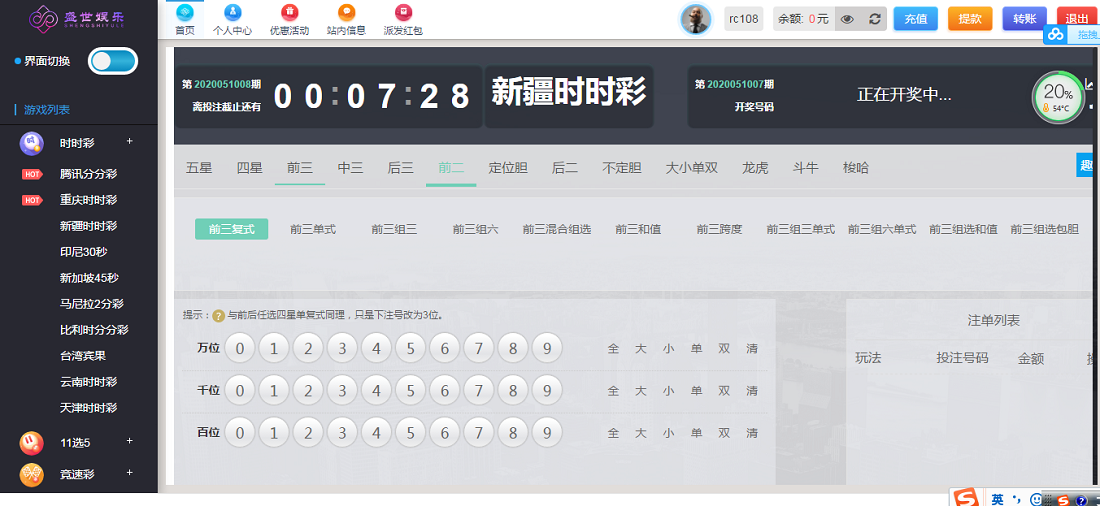This screenshot has height=506, width=1100.
Task: Click the 20% CPU usage gauge
Action: (x=1058, y=97)
